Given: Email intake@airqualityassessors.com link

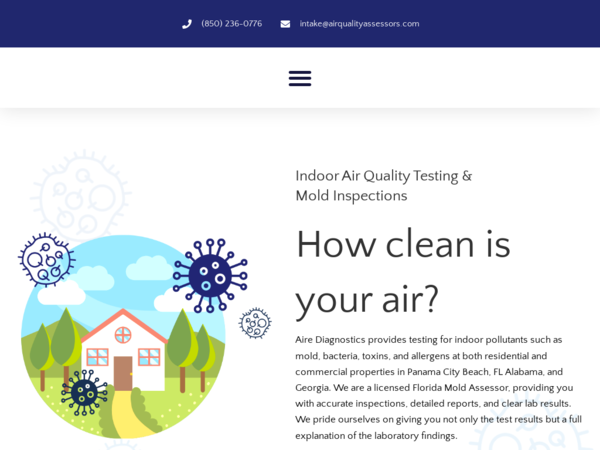Looking at the screenshot, I should [x=359, y=24].
